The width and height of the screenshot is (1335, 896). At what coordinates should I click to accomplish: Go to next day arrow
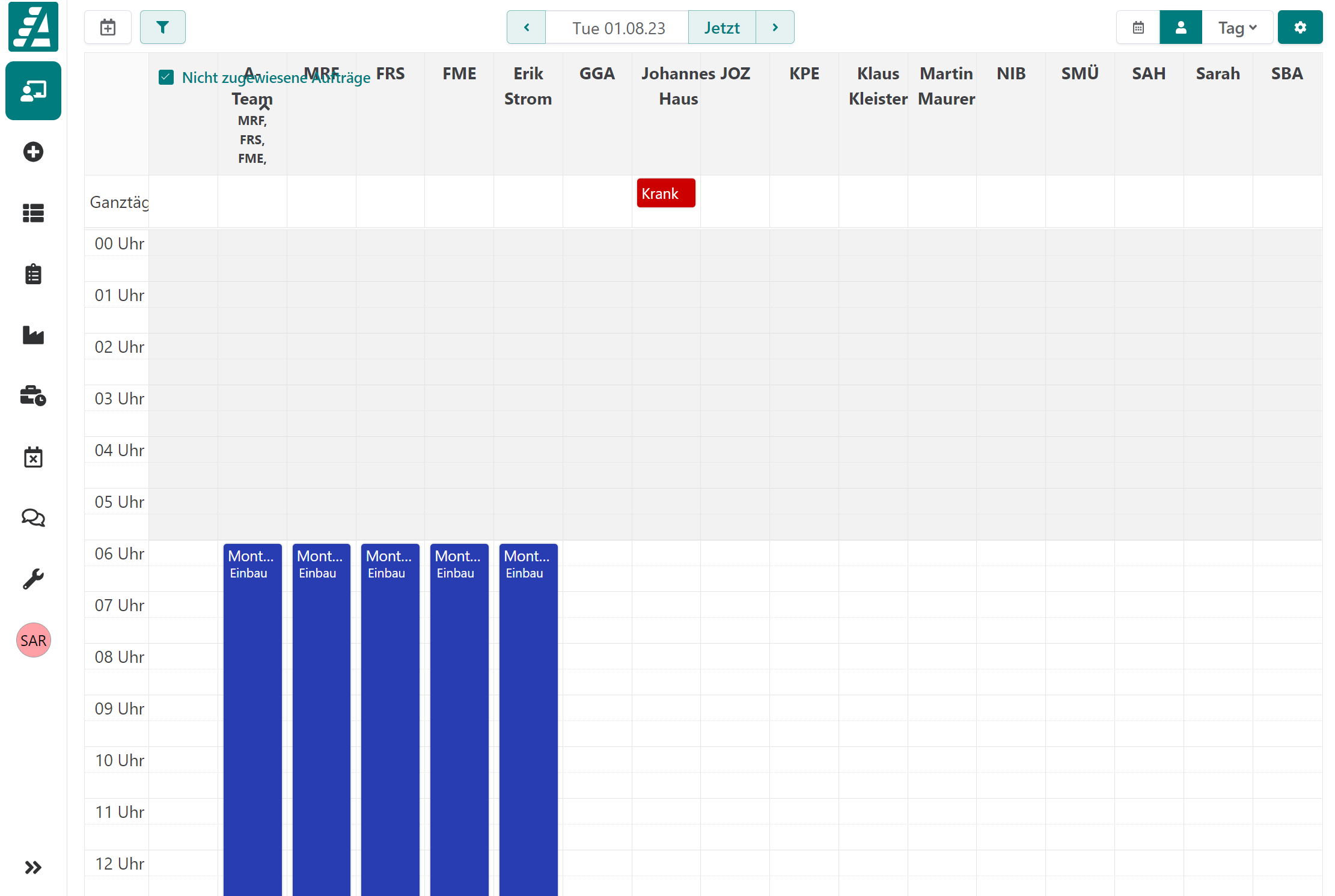click(775, 27)
